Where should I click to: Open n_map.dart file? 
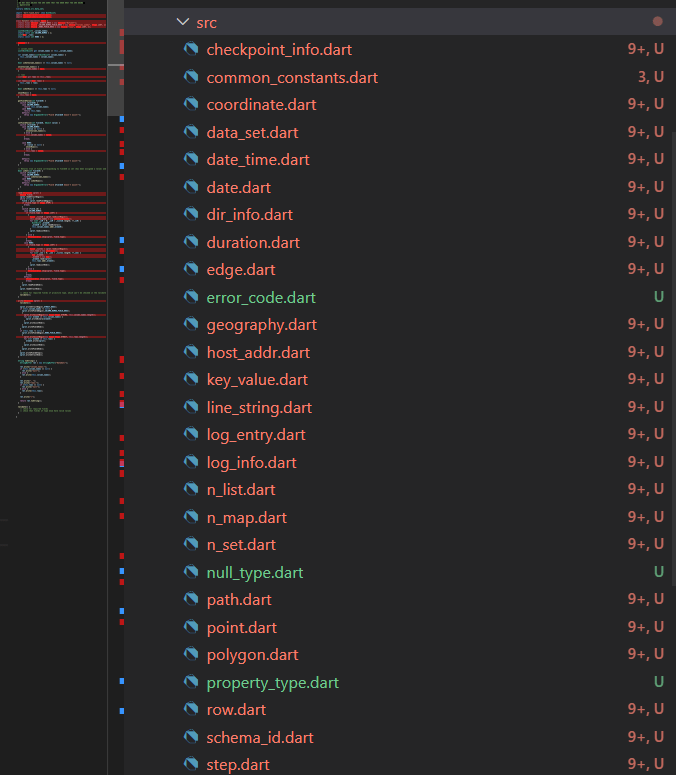coord(247,517)
